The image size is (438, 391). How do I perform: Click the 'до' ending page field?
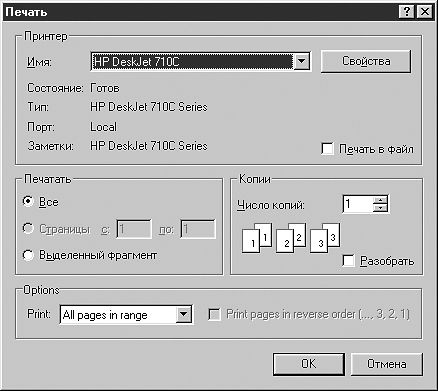pos(198,229)
